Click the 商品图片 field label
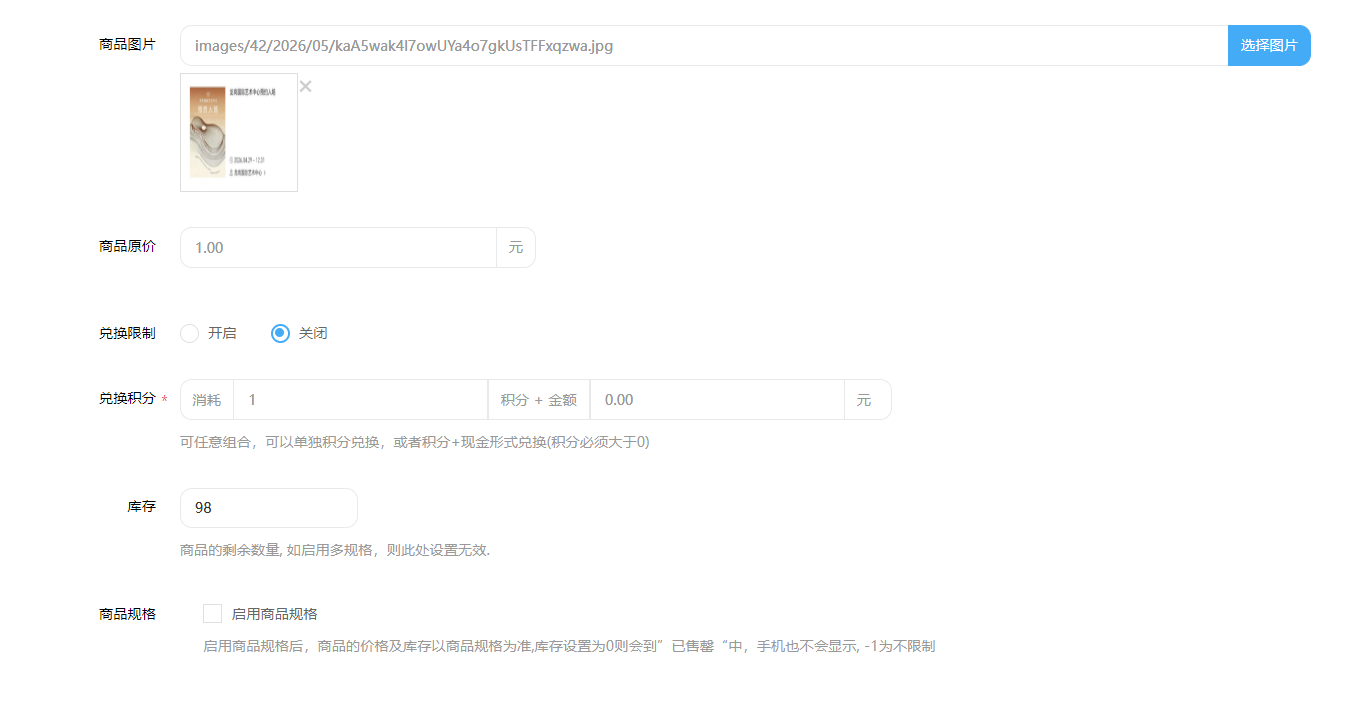The height and width of the screenshot is (713, 1361). [x=127, y=45]
